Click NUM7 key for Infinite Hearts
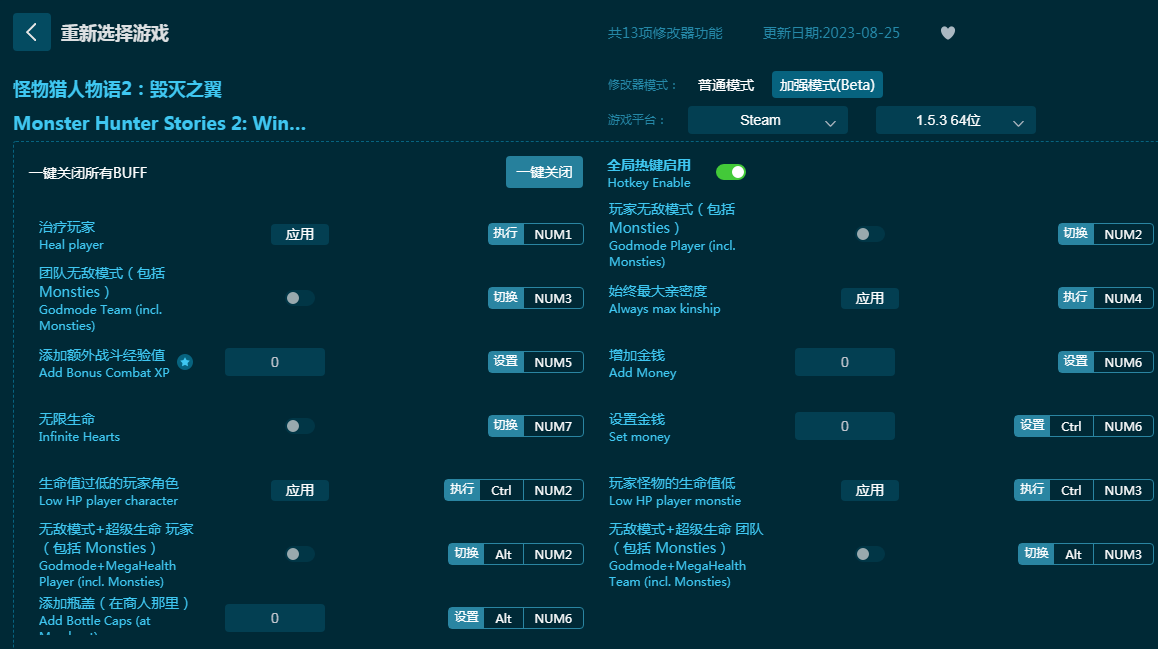The height and width of the screenshot is (649, 1158). 553,426
